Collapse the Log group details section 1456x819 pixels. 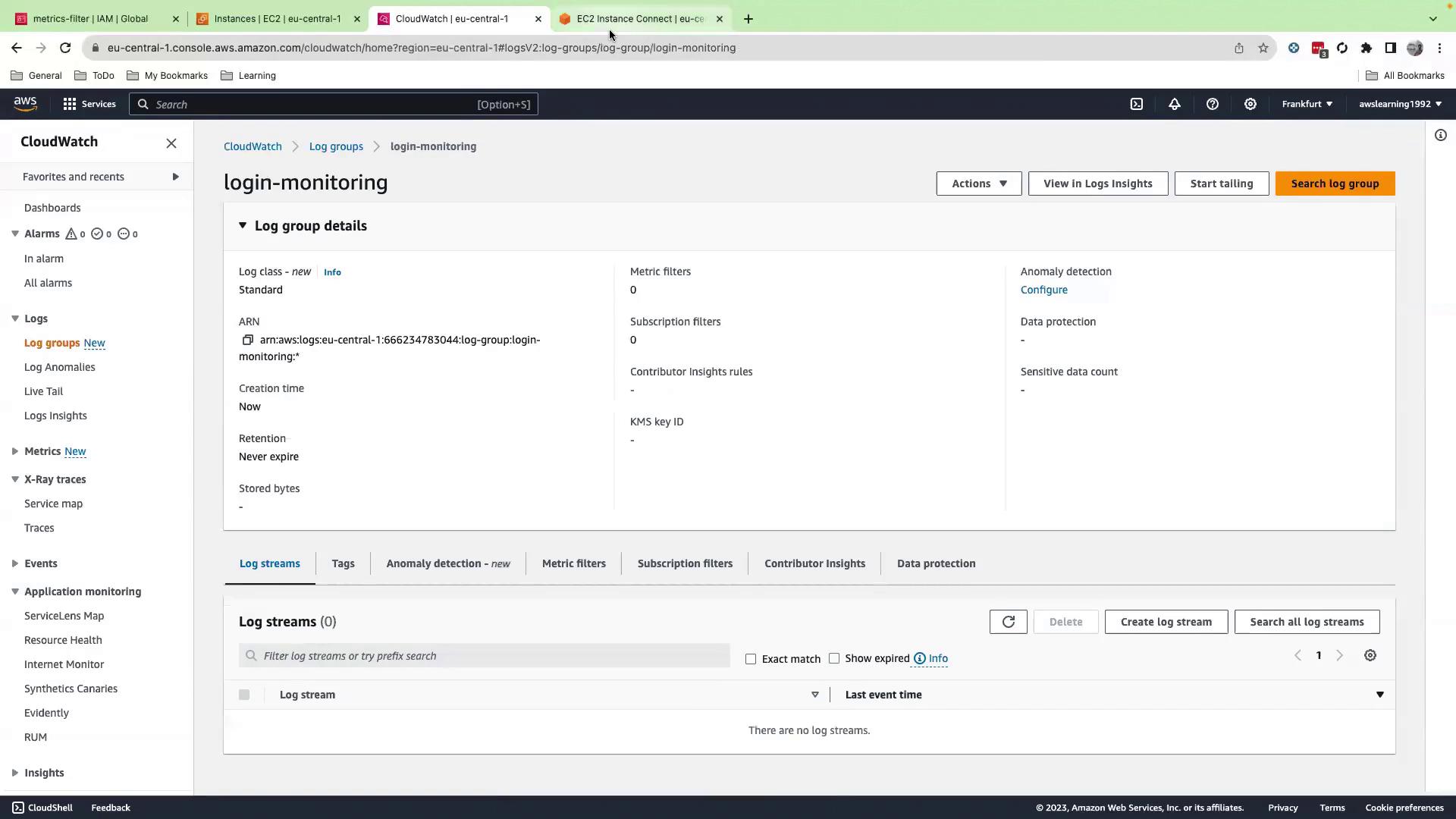point(243,226)
